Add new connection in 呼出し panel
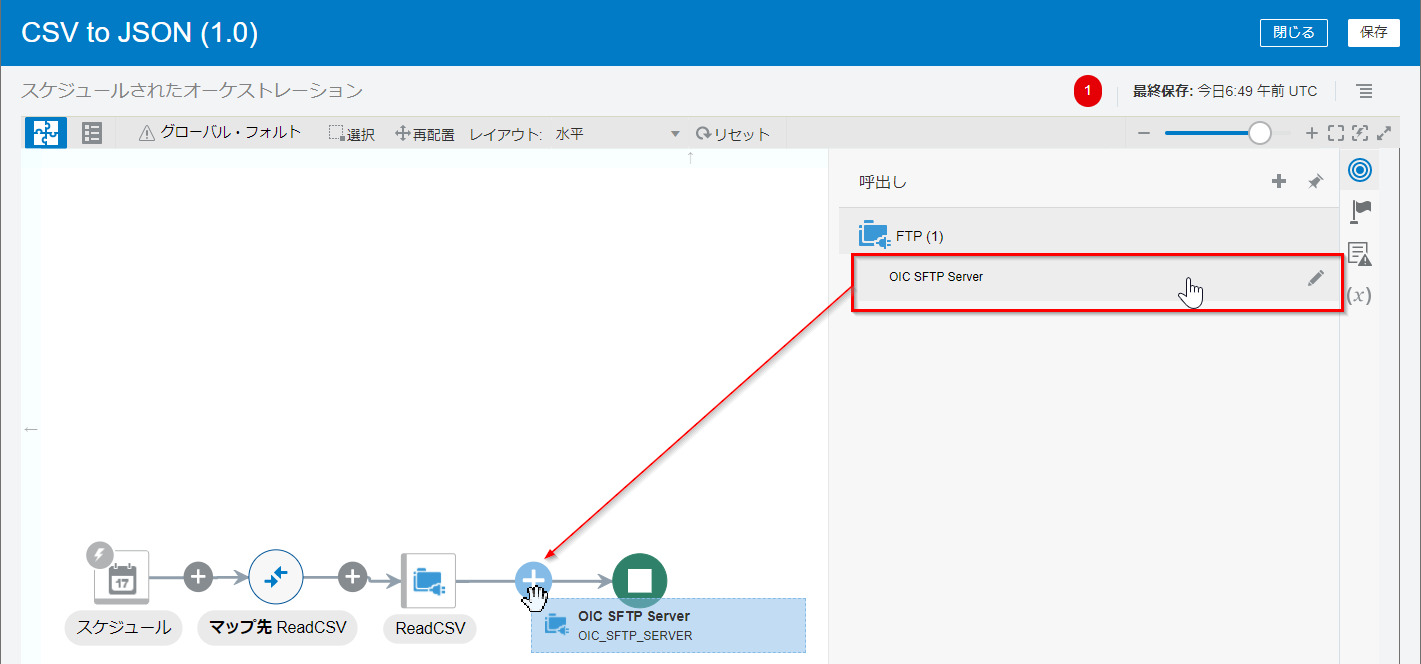The height and width of the screenshot is (664, 1421). pos(1278,182)
